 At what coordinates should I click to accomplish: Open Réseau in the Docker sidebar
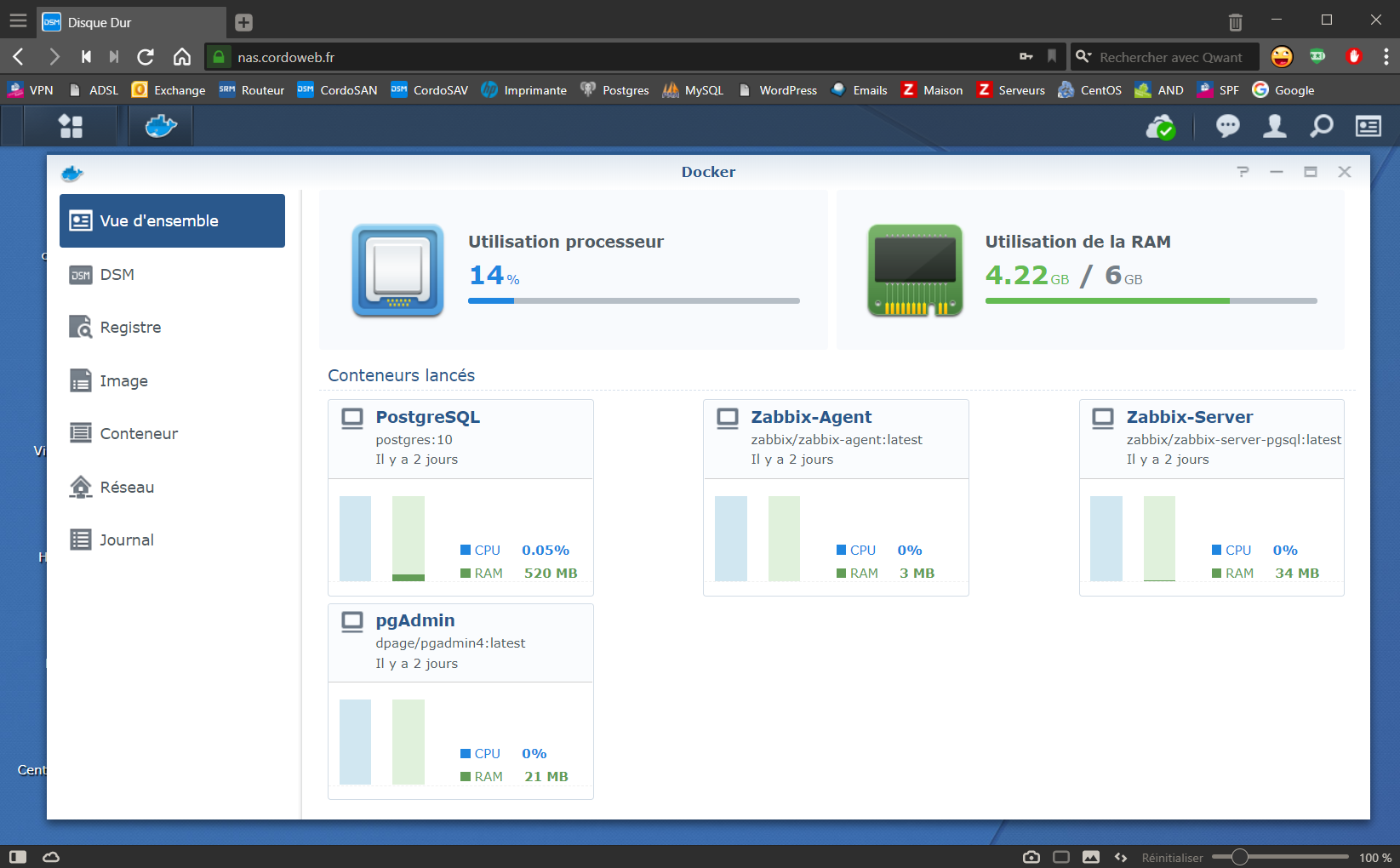pos(172,487)
